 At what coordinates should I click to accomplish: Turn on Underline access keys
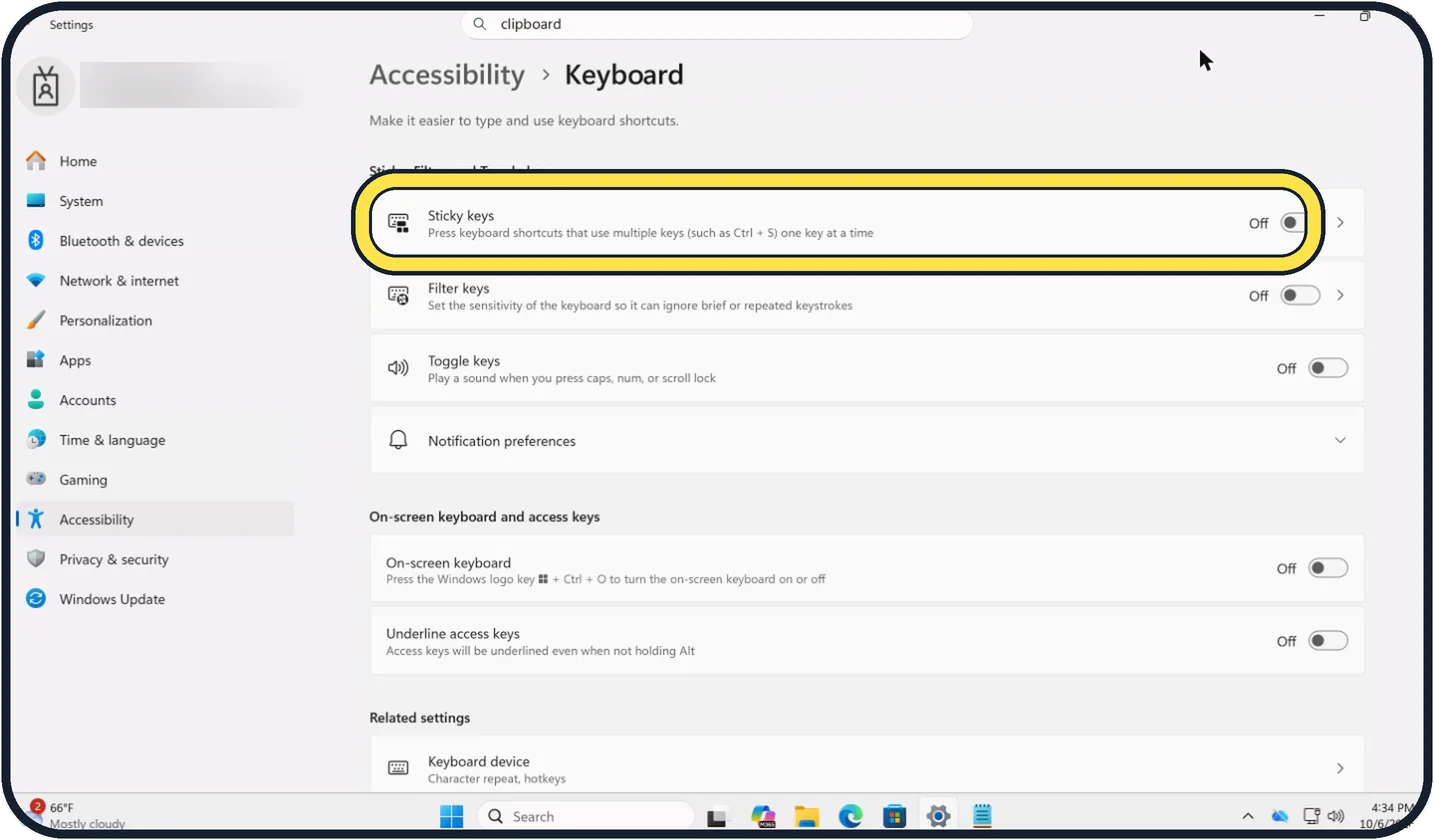(1328, 641)
